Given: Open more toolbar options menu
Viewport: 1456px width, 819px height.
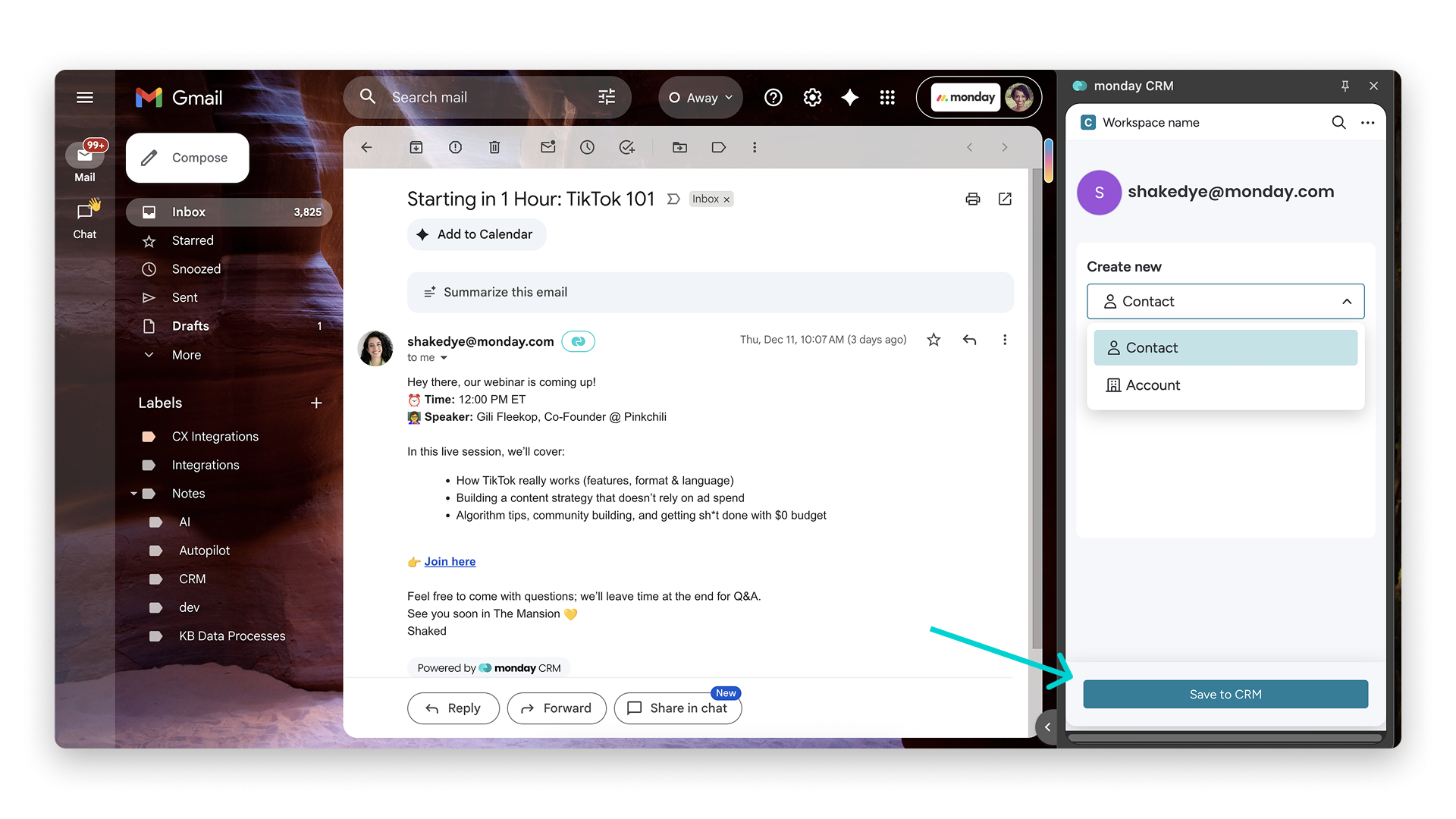Looking at the screenshot, I should [755, 147].
